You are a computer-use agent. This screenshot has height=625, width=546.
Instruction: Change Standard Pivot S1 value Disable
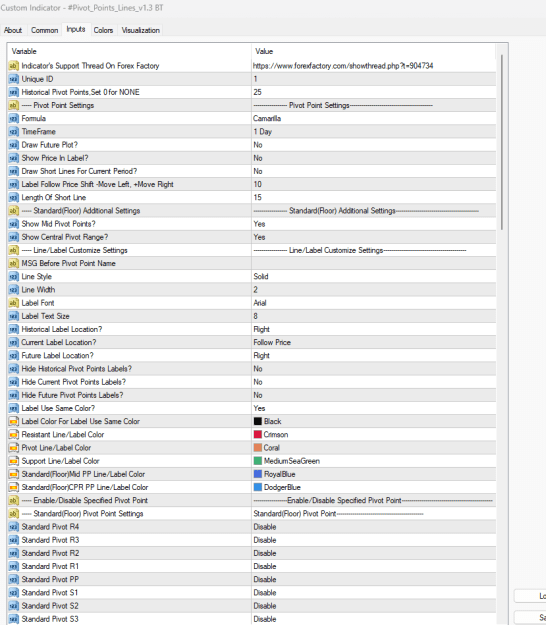pos(374,592)
